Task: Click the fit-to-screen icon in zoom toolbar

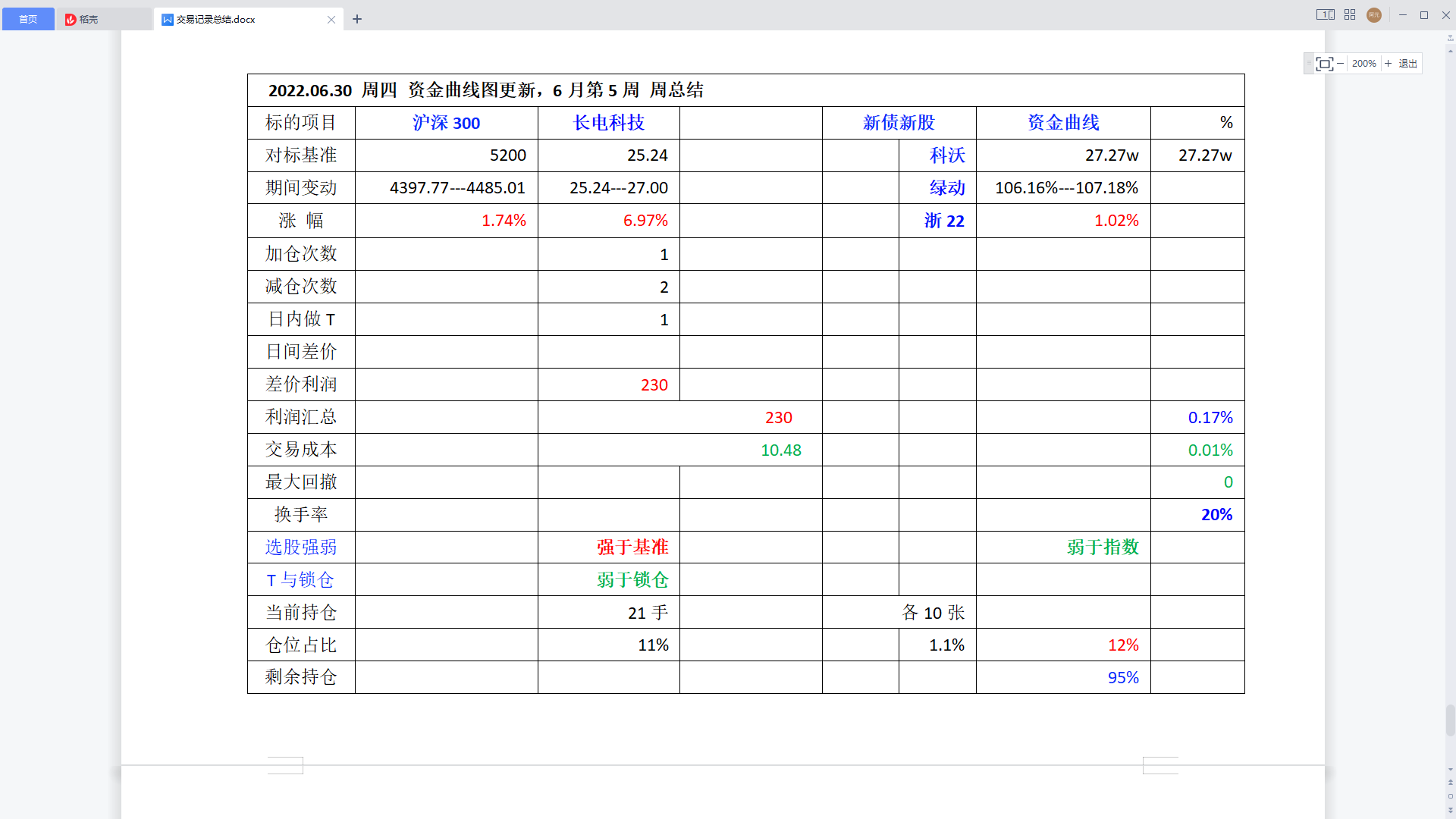Action: click(1324, 64)
